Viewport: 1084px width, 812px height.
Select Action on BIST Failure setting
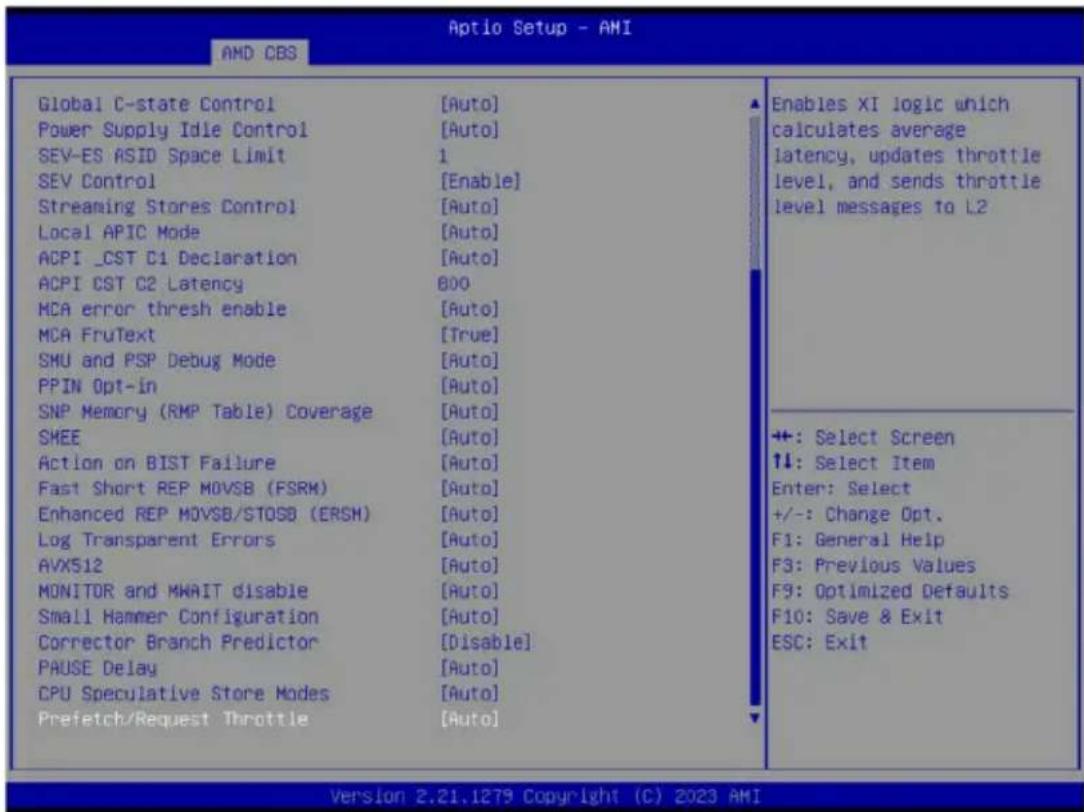(x=157, y=463)
